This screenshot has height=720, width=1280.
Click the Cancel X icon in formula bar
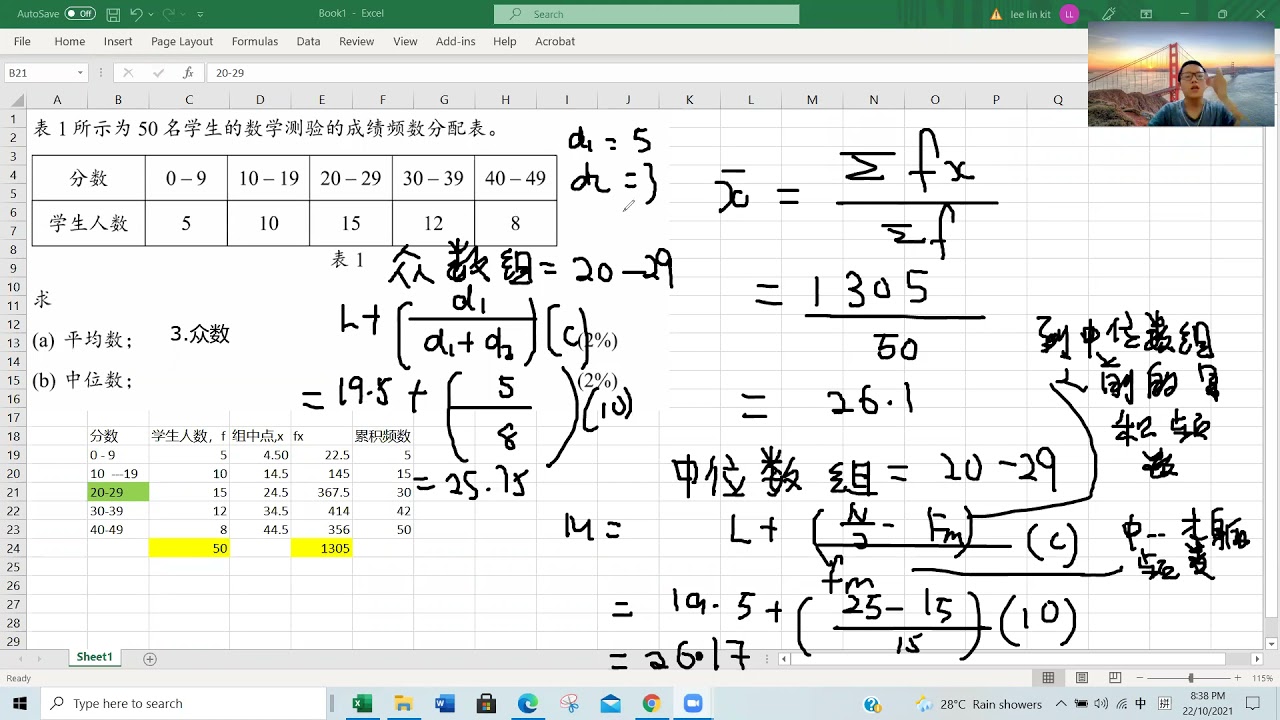point(128,73)
